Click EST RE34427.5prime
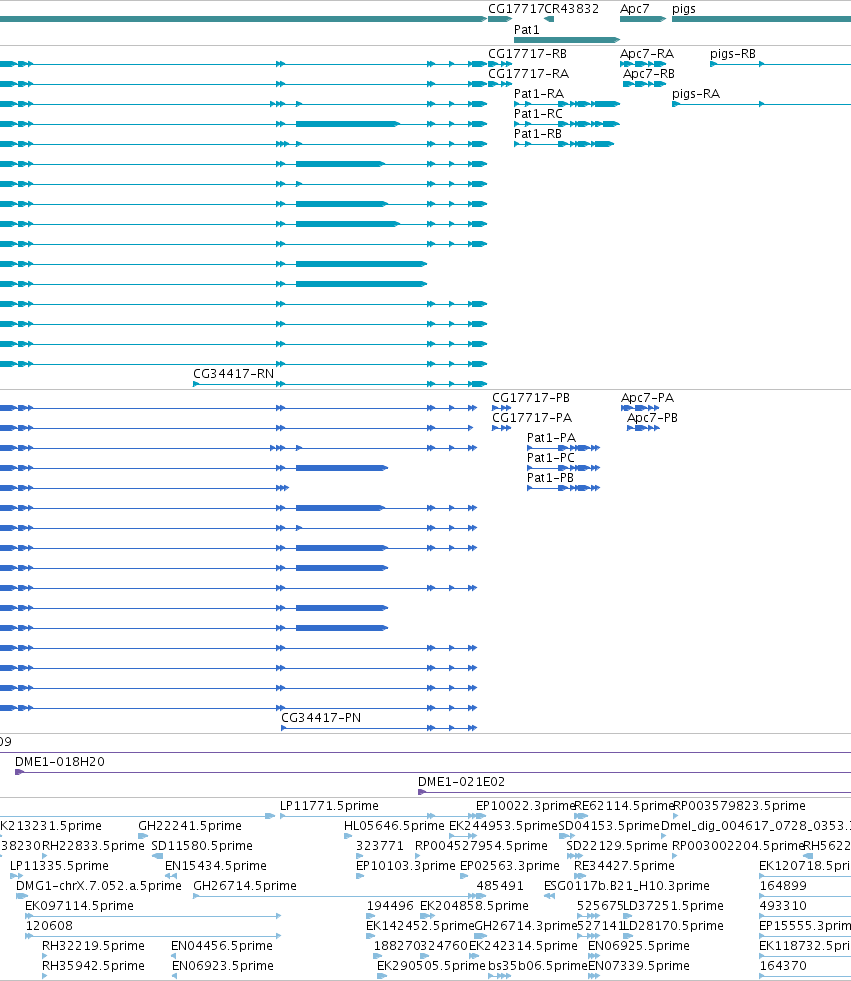851x981 pixels. pos(624,866)
